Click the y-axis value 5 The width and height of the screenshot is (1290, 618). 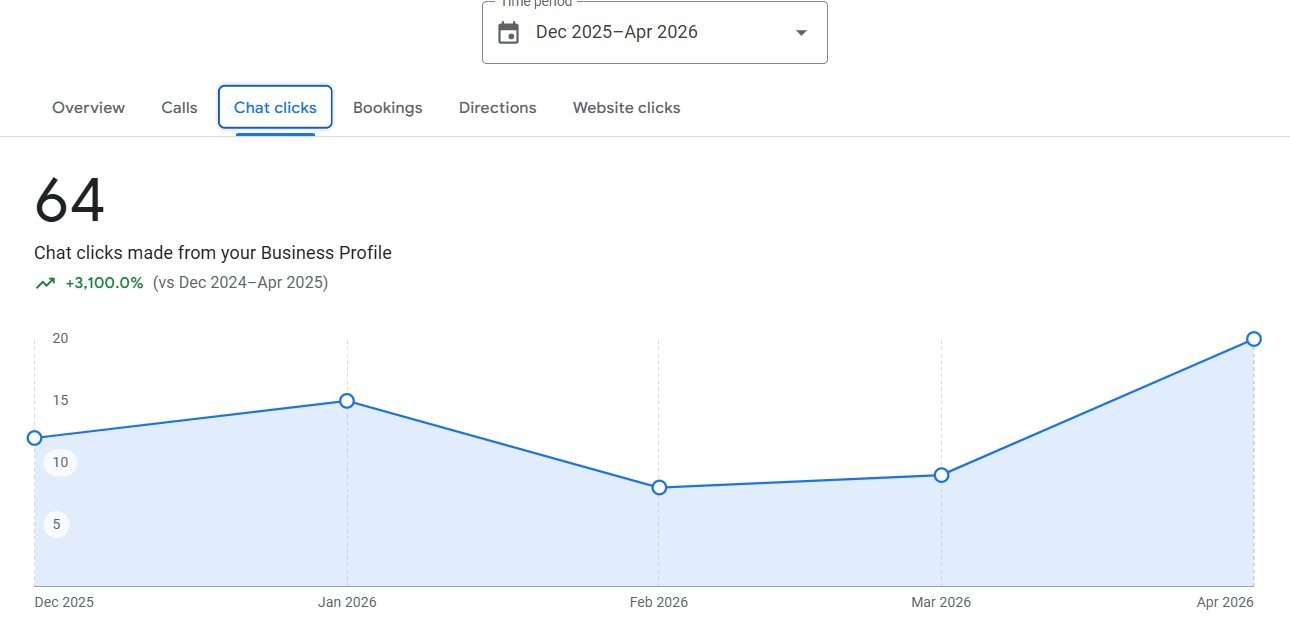57,524
